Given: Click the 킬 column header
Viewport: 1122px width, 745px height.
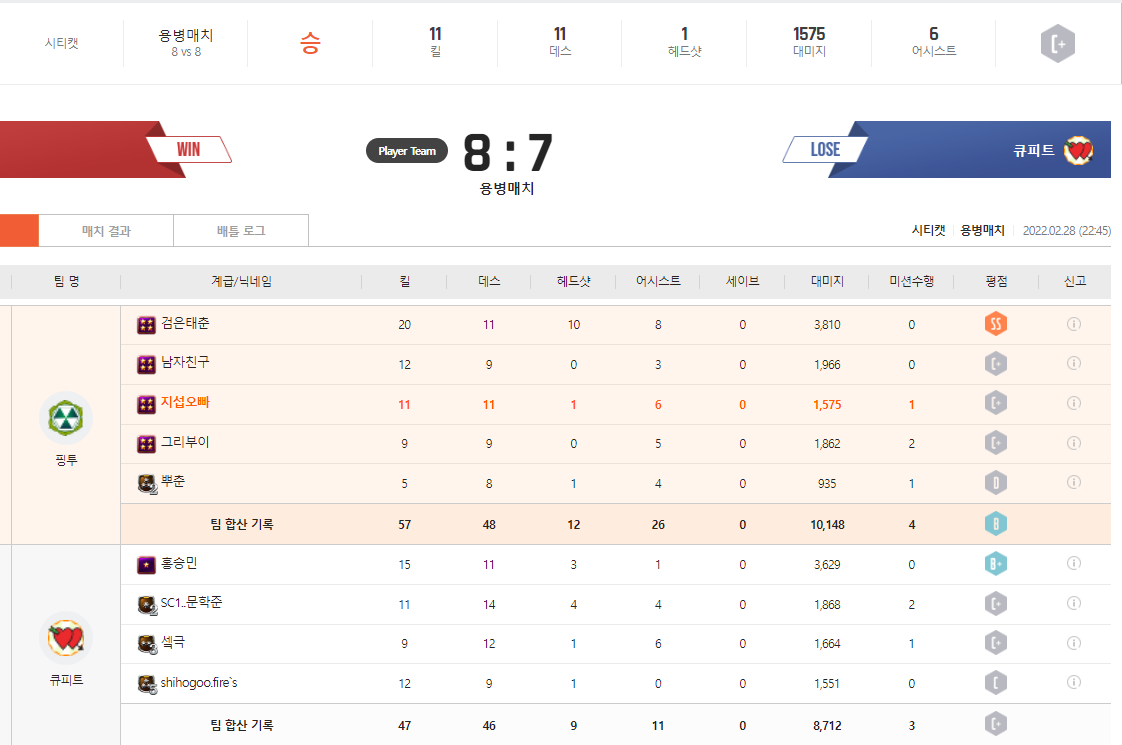Looking at the screenshot, I should (x=404, y=282).
